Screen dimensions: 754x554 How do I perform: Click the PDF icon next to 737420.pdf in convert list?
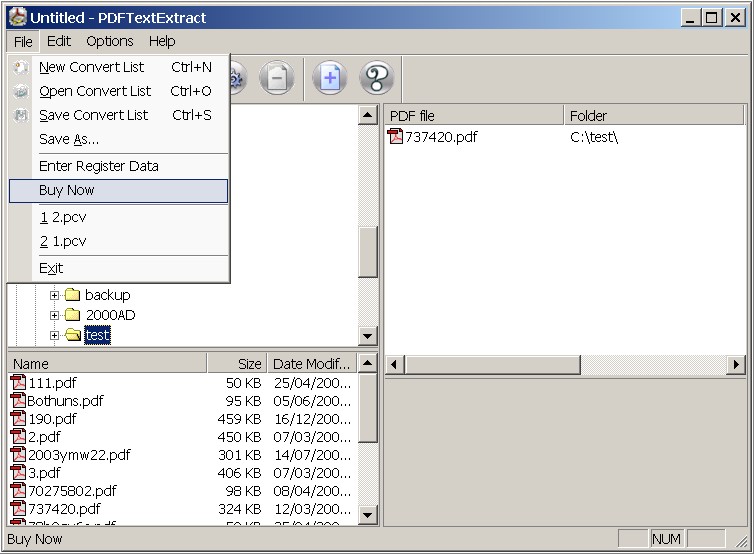click(395, 137)
